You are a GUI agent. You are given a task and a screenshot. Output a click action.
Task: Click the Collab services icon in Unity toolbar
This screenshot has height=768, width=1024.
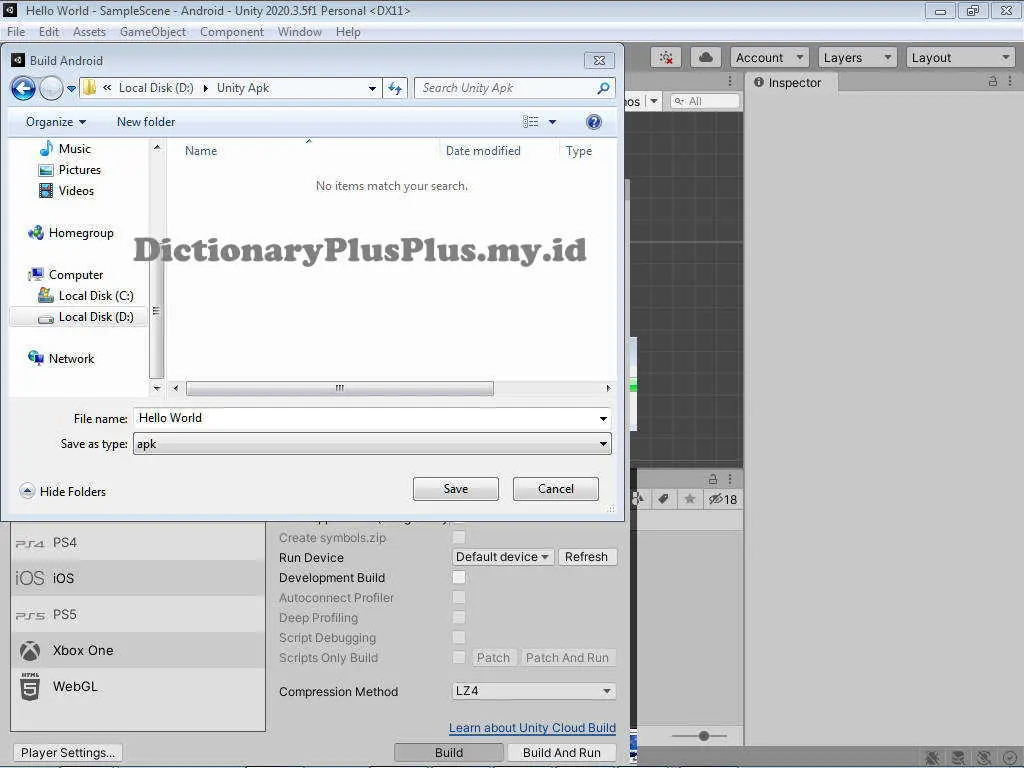(x=665, y=57)
